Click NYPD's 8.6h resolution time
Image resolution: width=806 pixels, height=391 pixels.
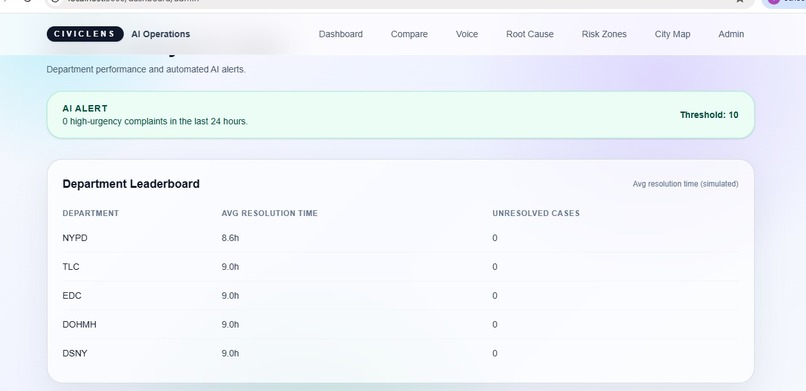tap(230, 238)
